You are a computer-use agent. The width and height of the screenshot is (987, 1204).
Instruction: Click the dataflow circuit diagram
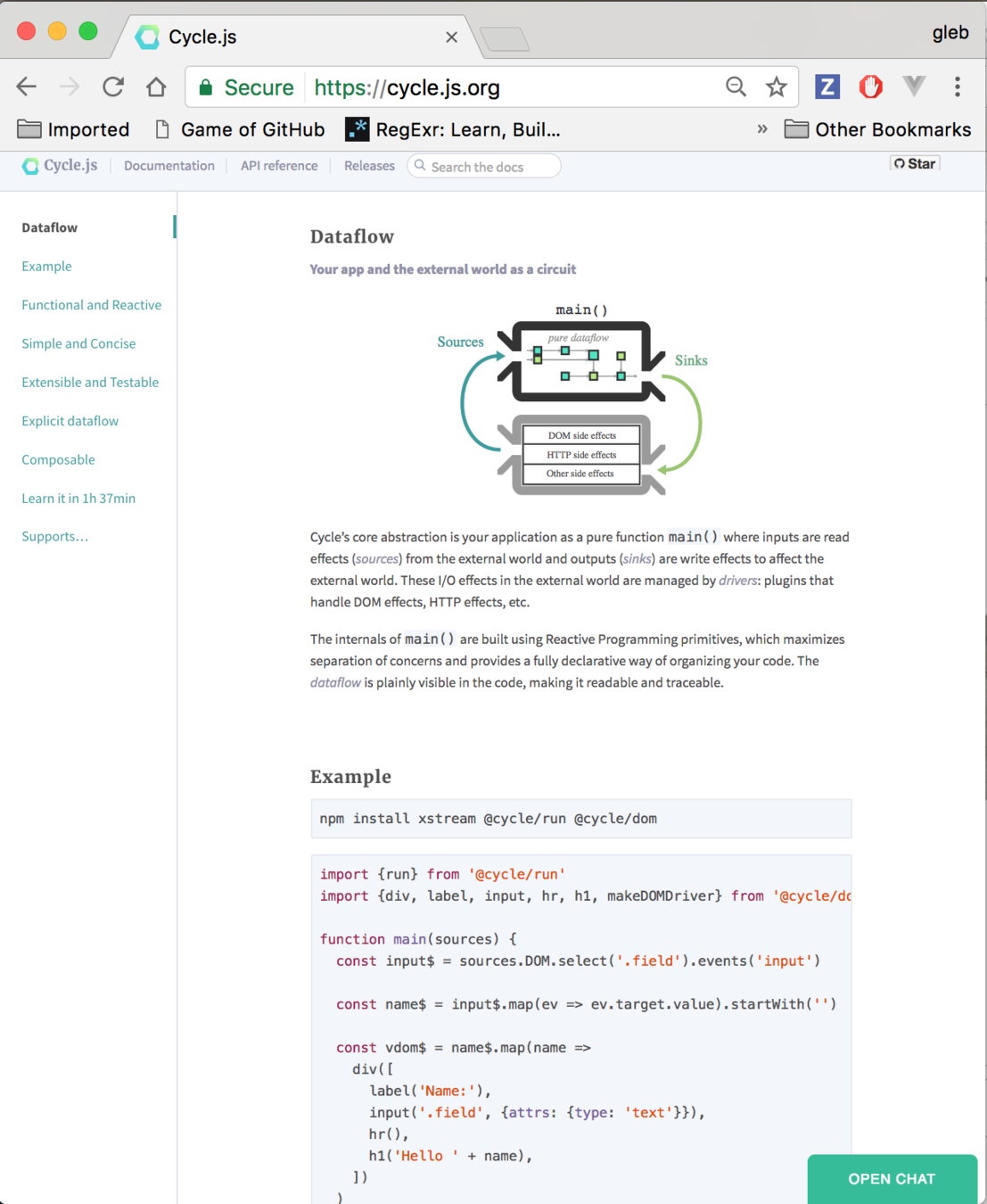tap(572, 400)
